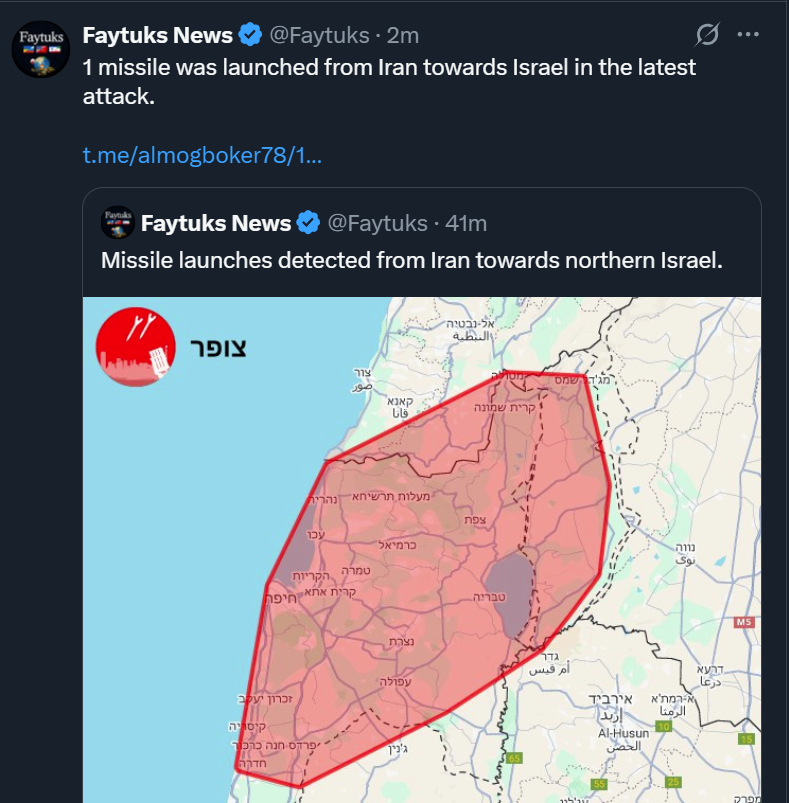Open the red alert zone map image
The height and width of the screenshot is (803, 789).
pos(422,550)
